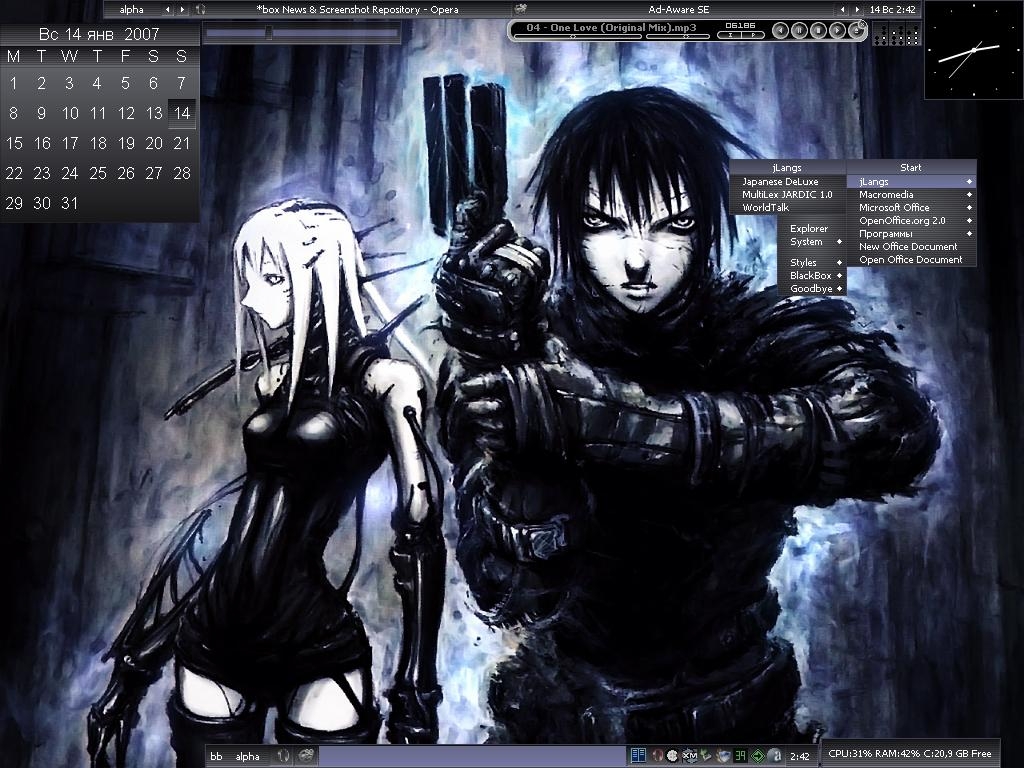The height and width of the screenshot is (768, 1024).
Task: Switch to Ad-Aware SE task
Action: click(679, 10)
